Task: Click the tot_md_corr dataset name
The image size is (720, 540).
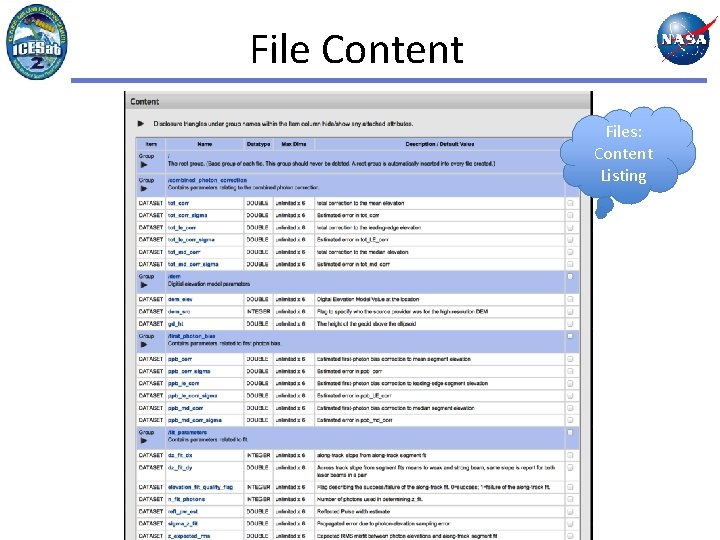Action: [184, 252]
